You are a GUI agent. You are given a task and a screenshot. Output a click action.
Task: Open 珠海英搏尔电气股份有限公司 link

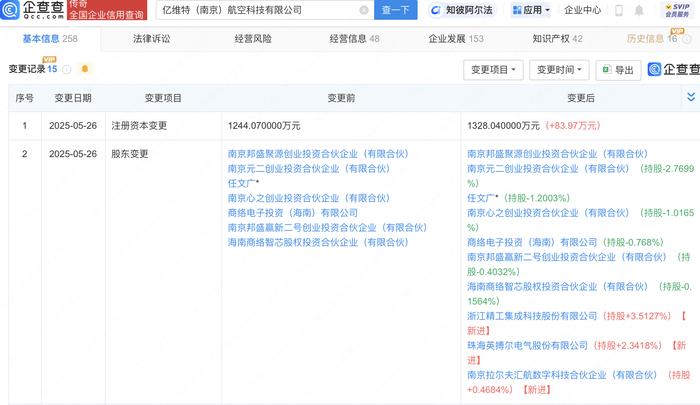click(x=527, y=346)
